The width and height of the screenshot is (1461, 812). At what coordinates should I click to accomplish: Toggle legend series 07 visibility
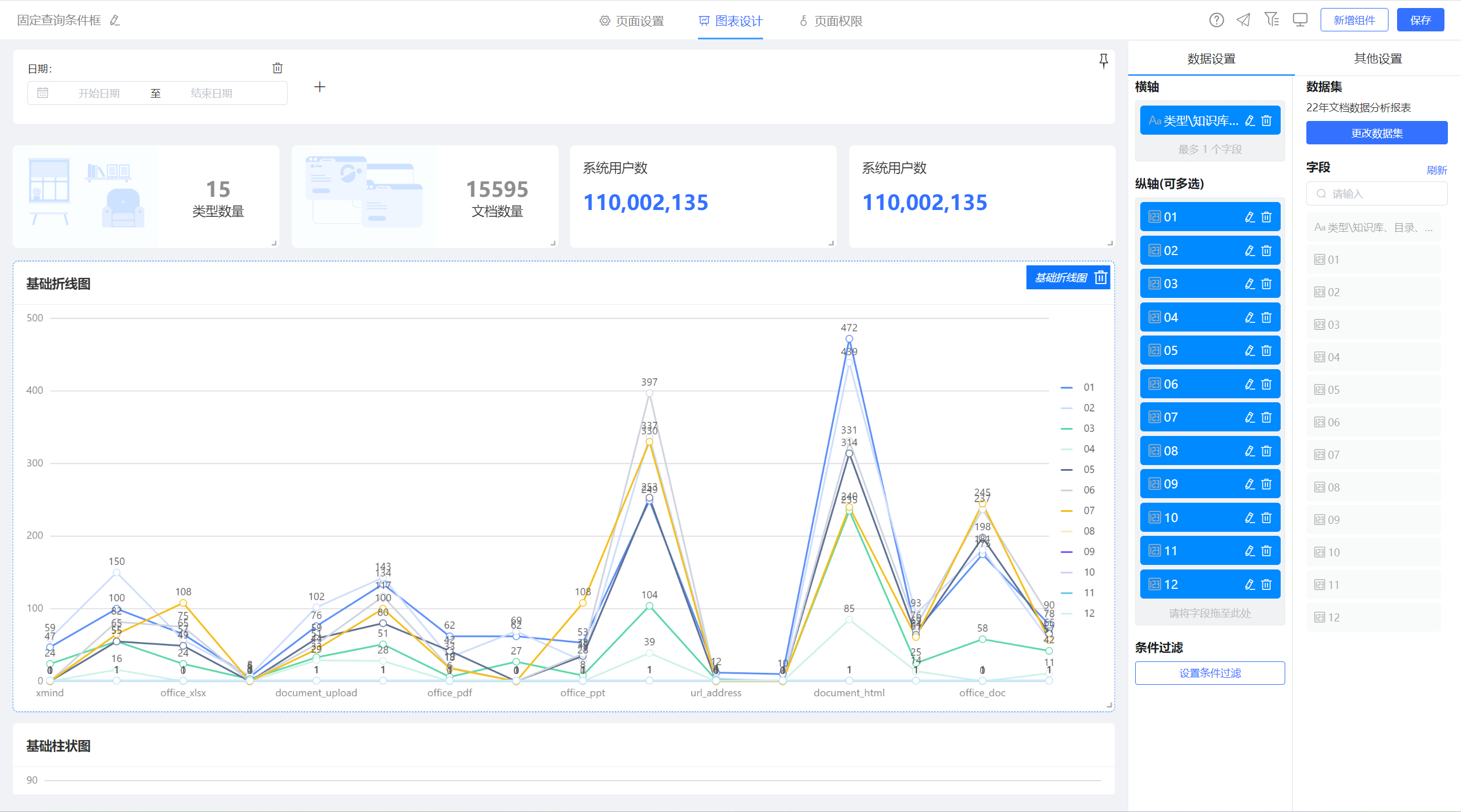(x=1077, y=511)
